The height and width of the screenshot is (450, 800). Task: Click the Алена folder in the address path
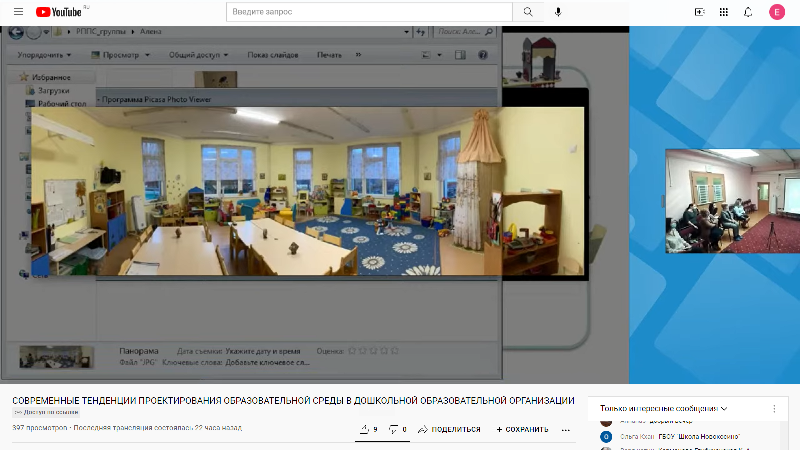coord(151,32)
